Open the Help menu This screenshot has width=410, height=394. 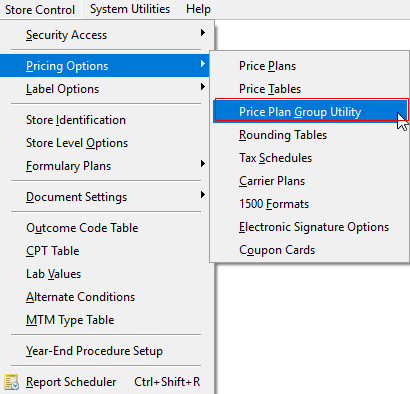198,9
